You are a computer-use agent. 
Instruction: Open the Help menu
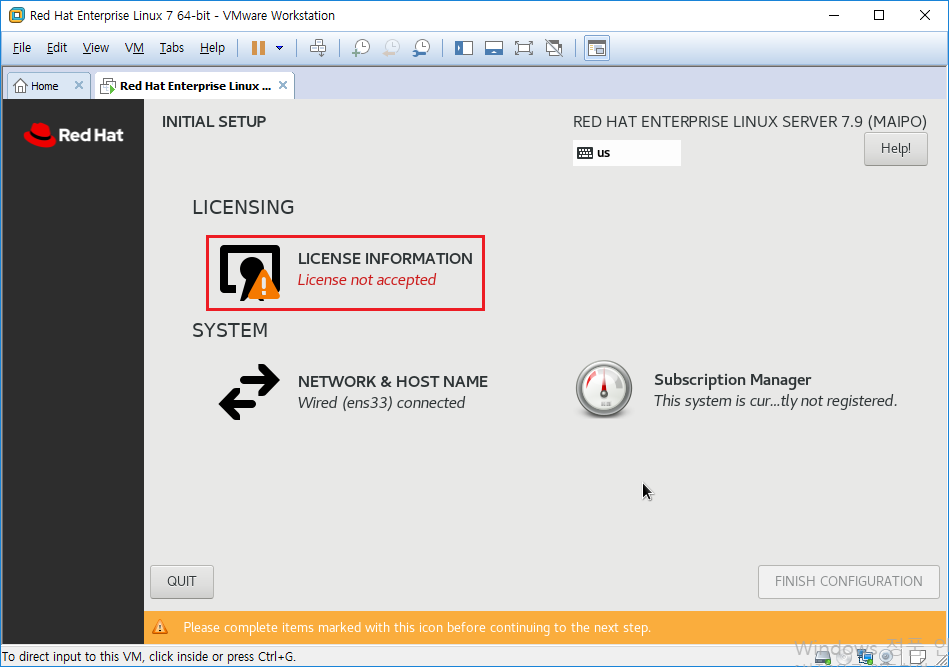212,48
